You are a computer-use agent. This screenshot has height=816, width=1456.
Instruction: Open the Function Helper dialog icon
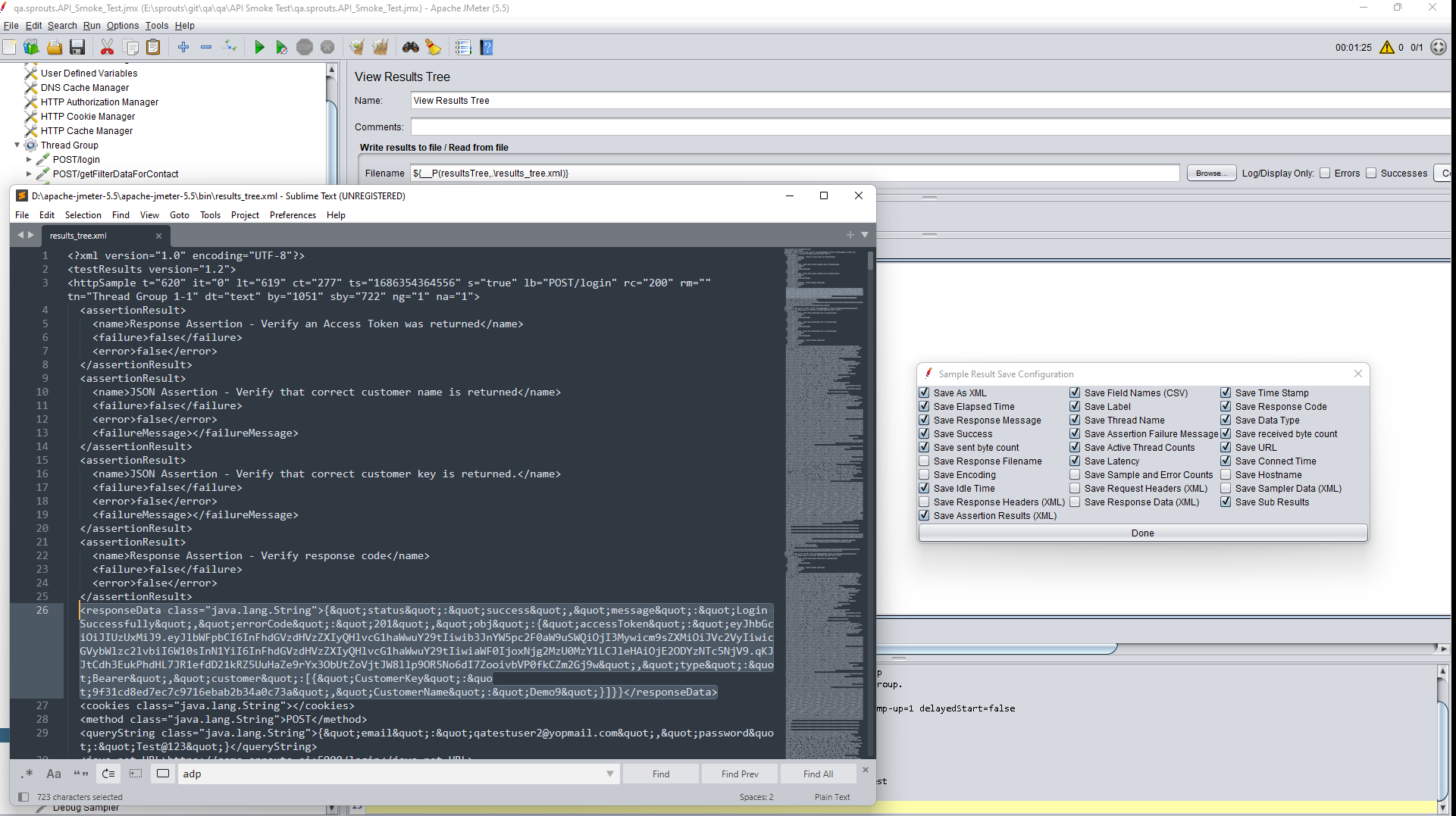[462, 47]
